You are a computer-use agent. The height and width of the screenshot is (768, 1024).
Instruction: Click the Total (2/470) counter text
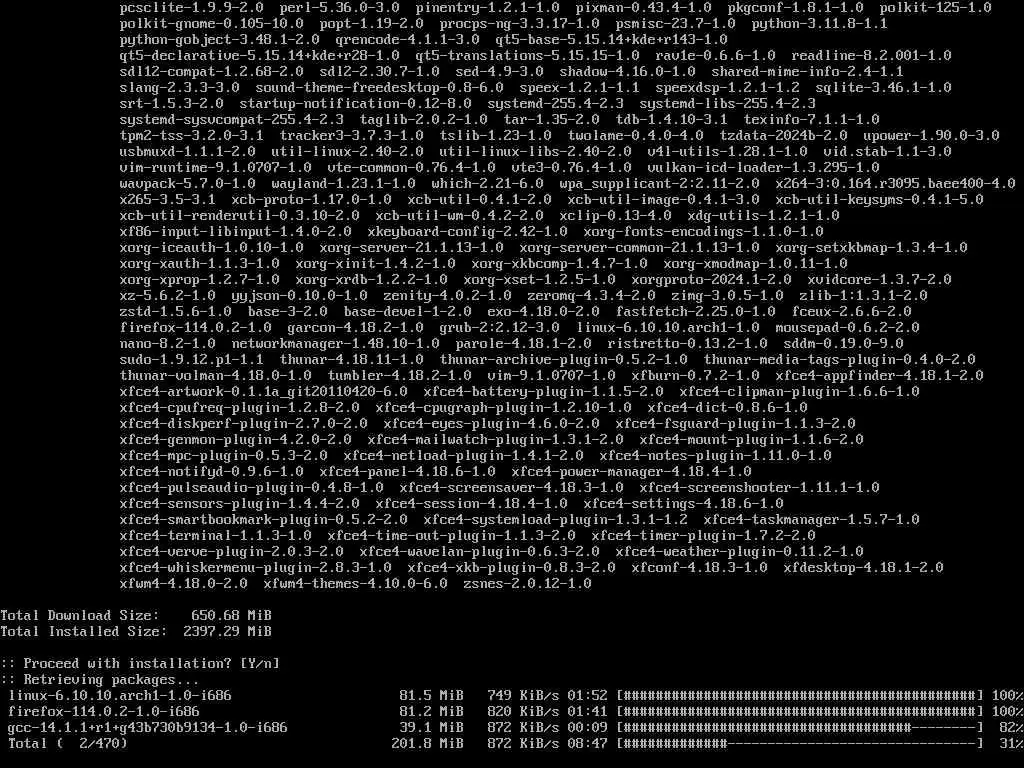68,743
